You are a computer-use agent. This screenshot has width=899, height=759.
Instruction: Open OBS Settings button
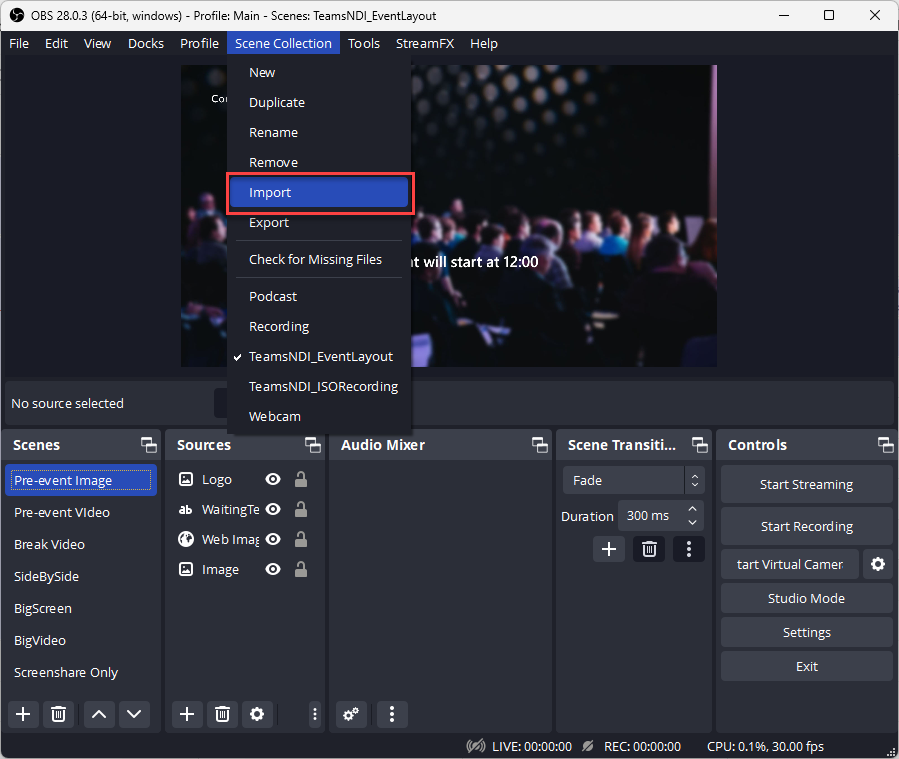[807, 632]
